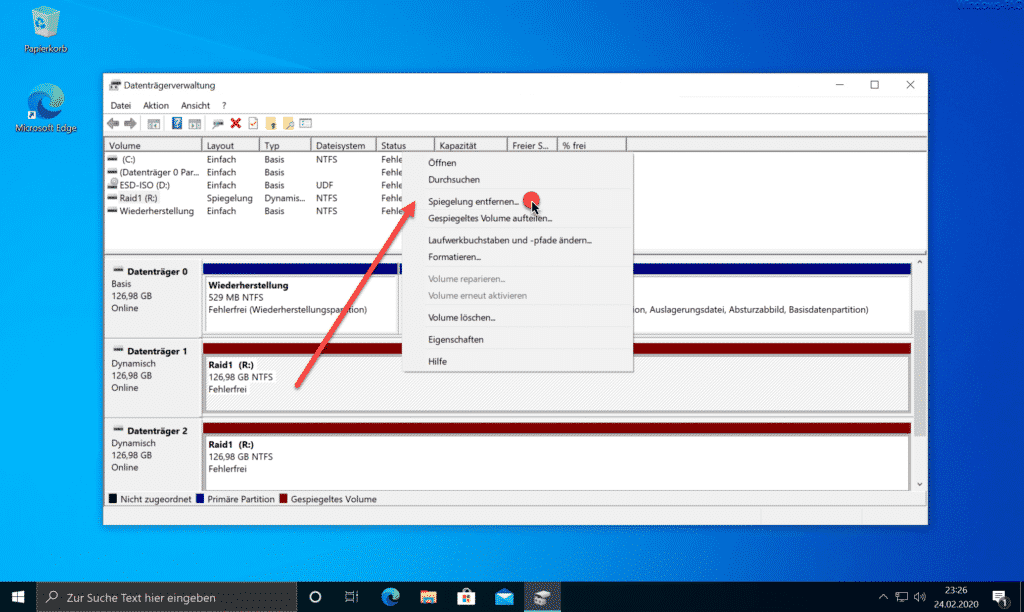Open the Papierkorb desktop icon
1024x612 pixels.
tap(45, 31)
